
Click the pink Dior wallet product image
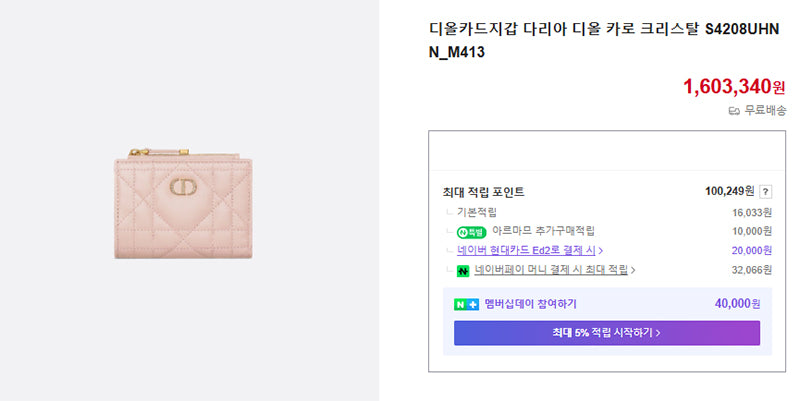(x=183, y=203)
